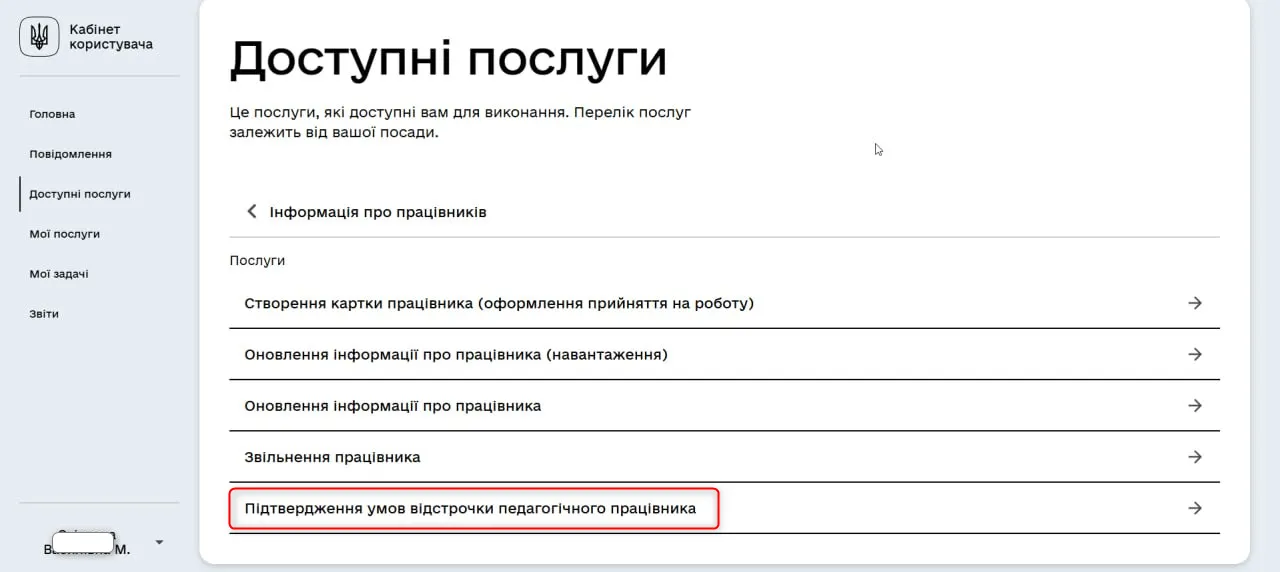Open Головна in the sidebar

coord(52,114)
